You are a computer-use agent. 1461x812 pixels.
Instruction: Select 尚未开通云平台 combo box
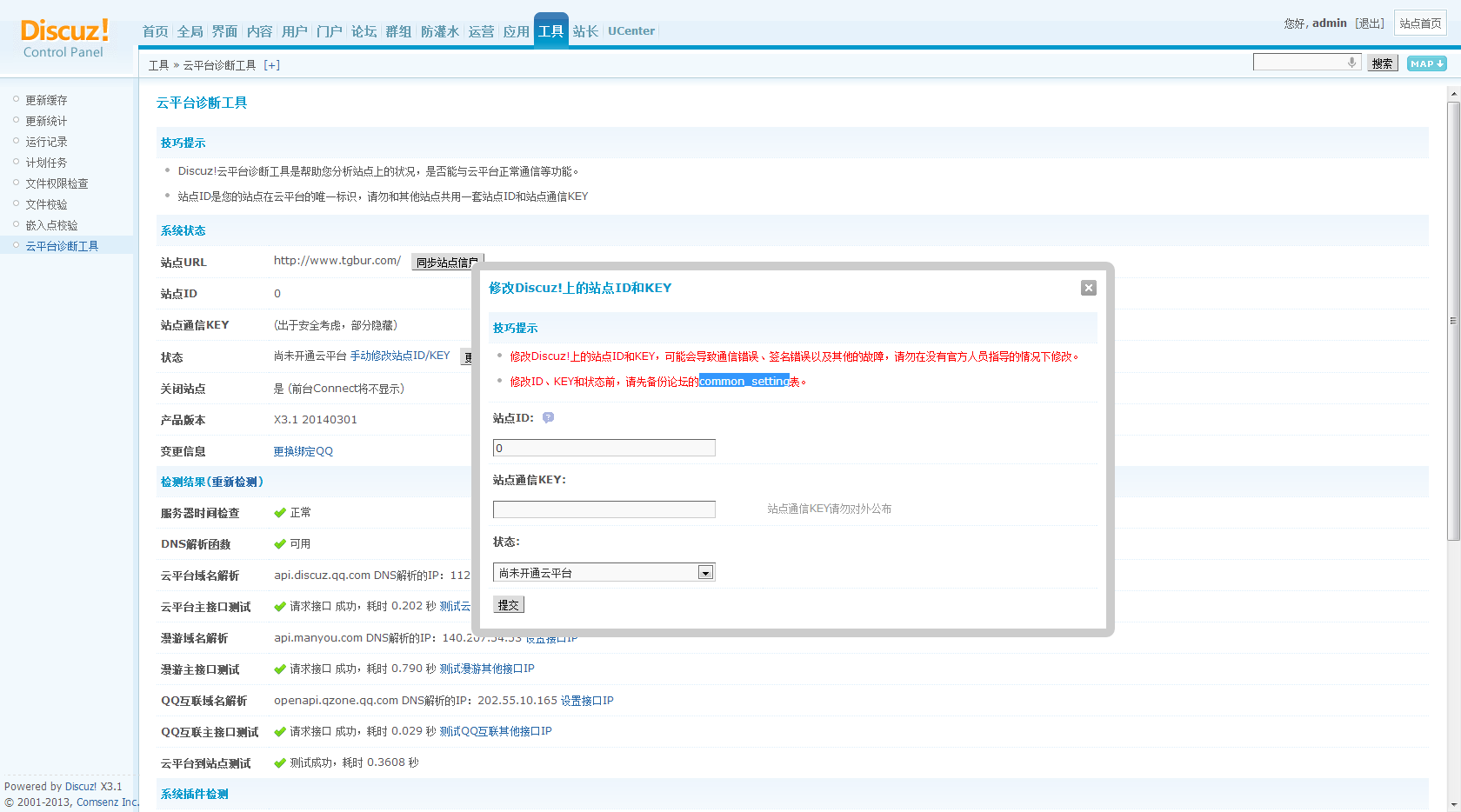(x=604, y=572)
